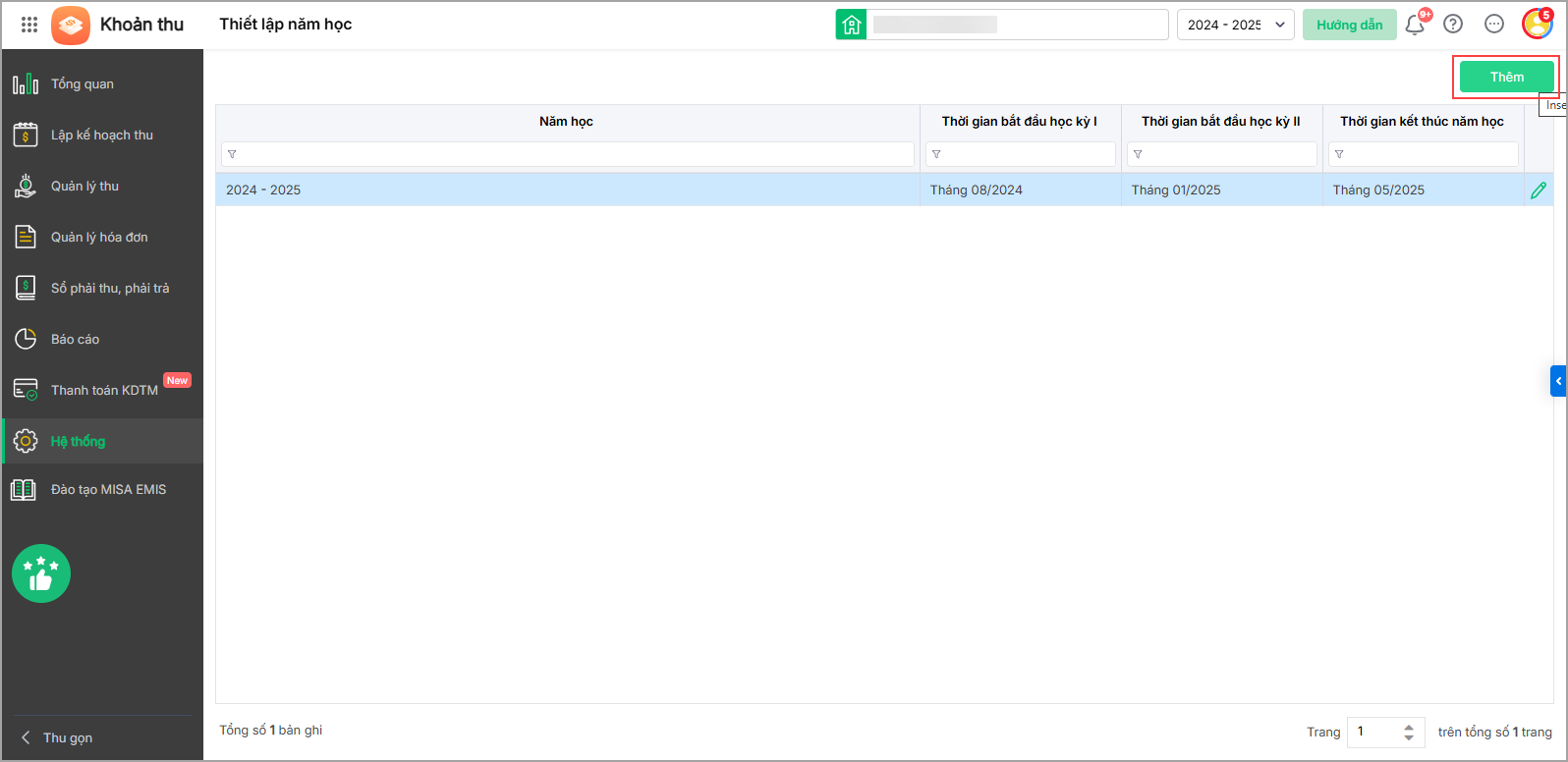1568x762 pixels.
Task: Click the Tháng 01/2025 cell
Action: [1221, 190]
